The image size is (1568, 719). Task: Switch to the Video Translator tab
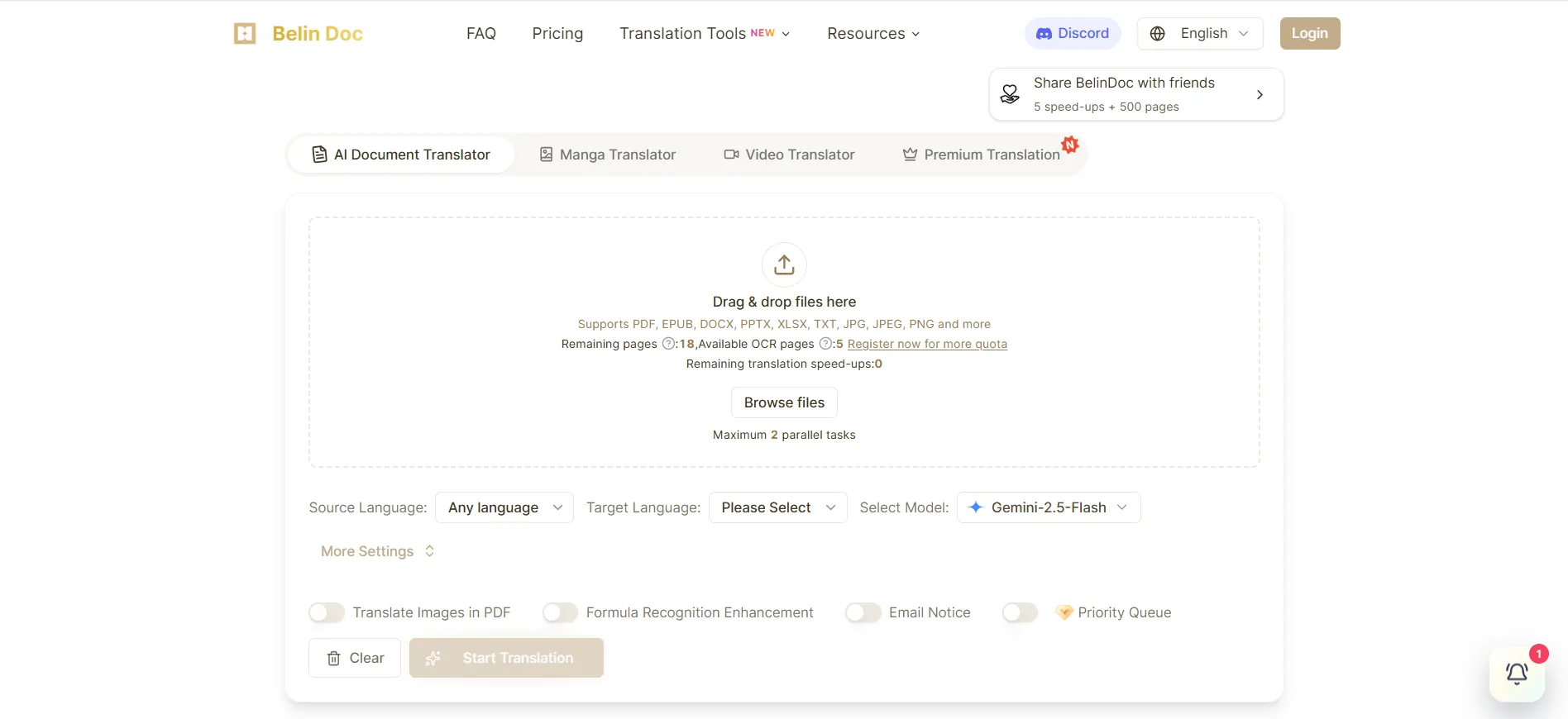[x=790, y=155]
